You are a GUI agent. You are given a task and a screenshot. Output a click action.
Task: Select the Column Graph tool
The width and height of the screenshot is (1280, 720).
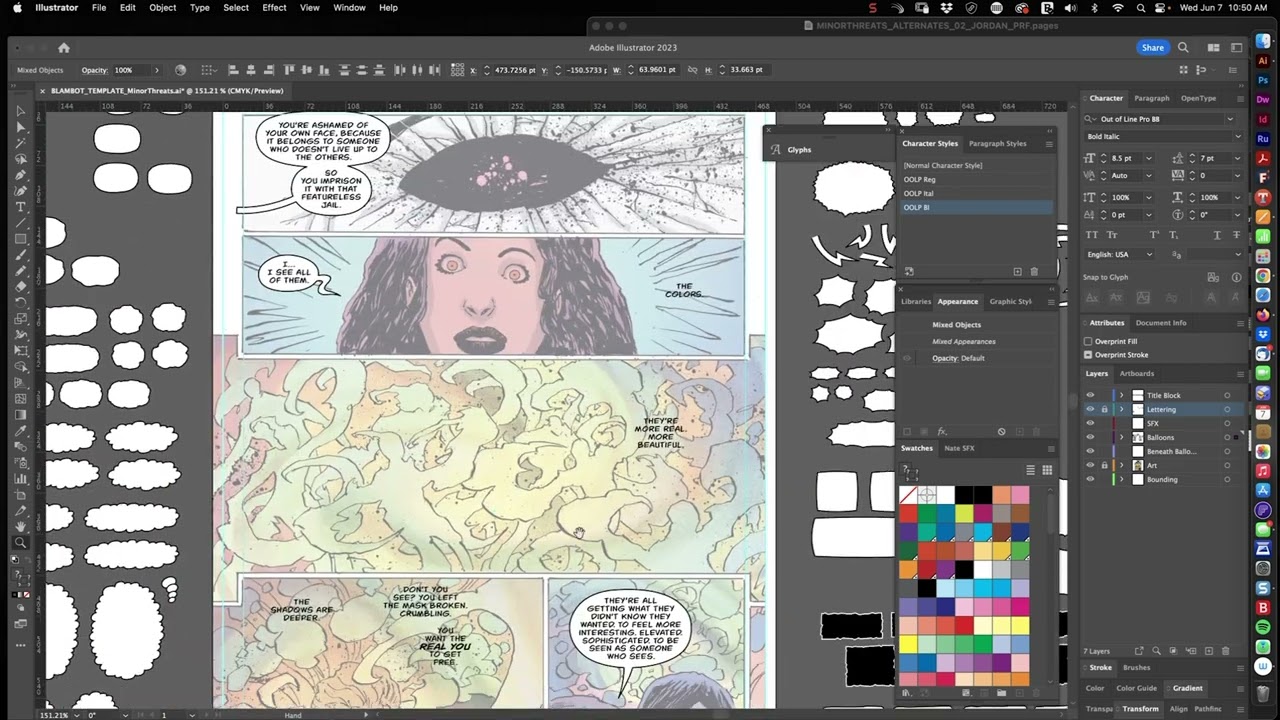pyautogui.click(x=20, y=478)
